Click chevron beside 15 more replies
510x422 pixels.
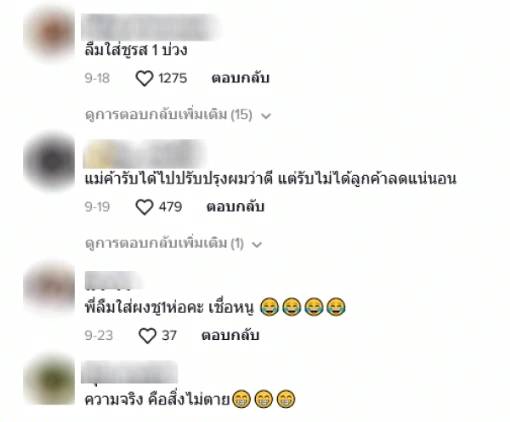266,116
